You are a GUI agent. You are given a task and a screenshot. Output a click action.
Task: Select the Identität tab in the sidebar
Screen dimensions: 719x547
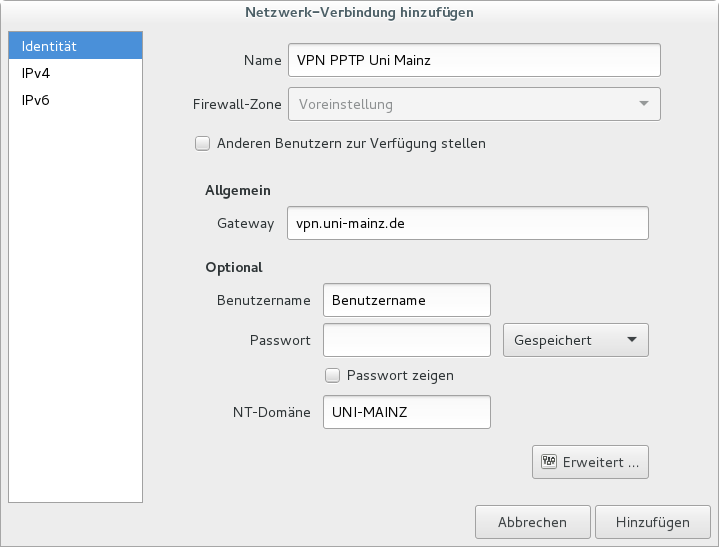[x=76, y=46]
